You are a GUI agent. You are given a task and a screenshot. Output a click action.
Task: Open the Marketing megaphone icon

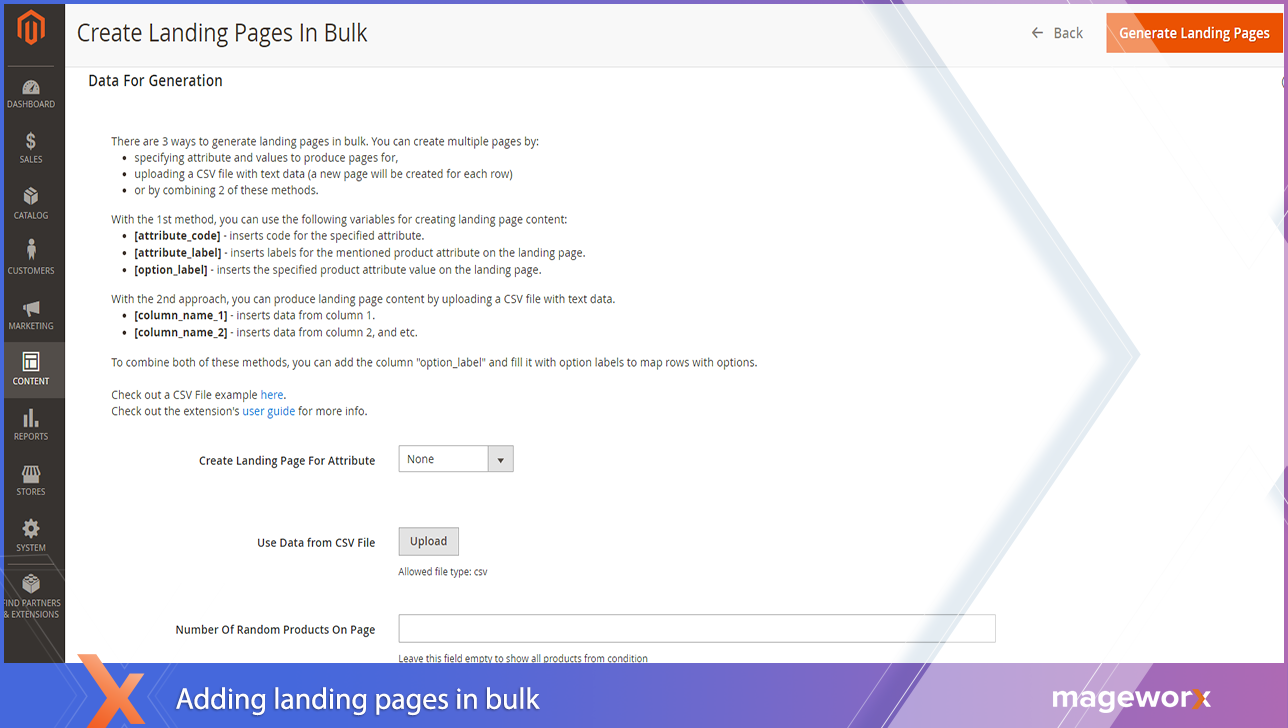pos(31,308)
